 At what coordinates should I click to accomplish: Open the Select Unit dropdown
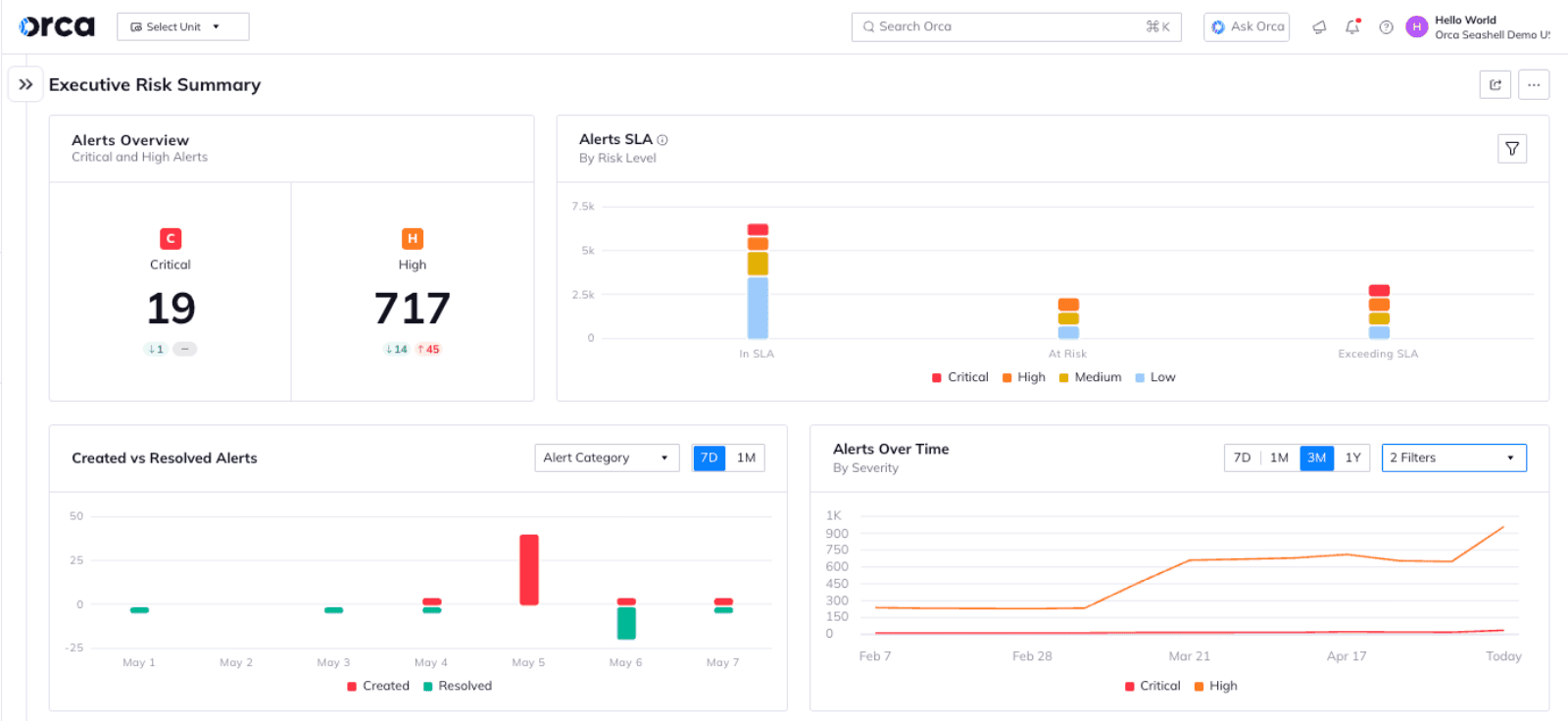[182, 26]
